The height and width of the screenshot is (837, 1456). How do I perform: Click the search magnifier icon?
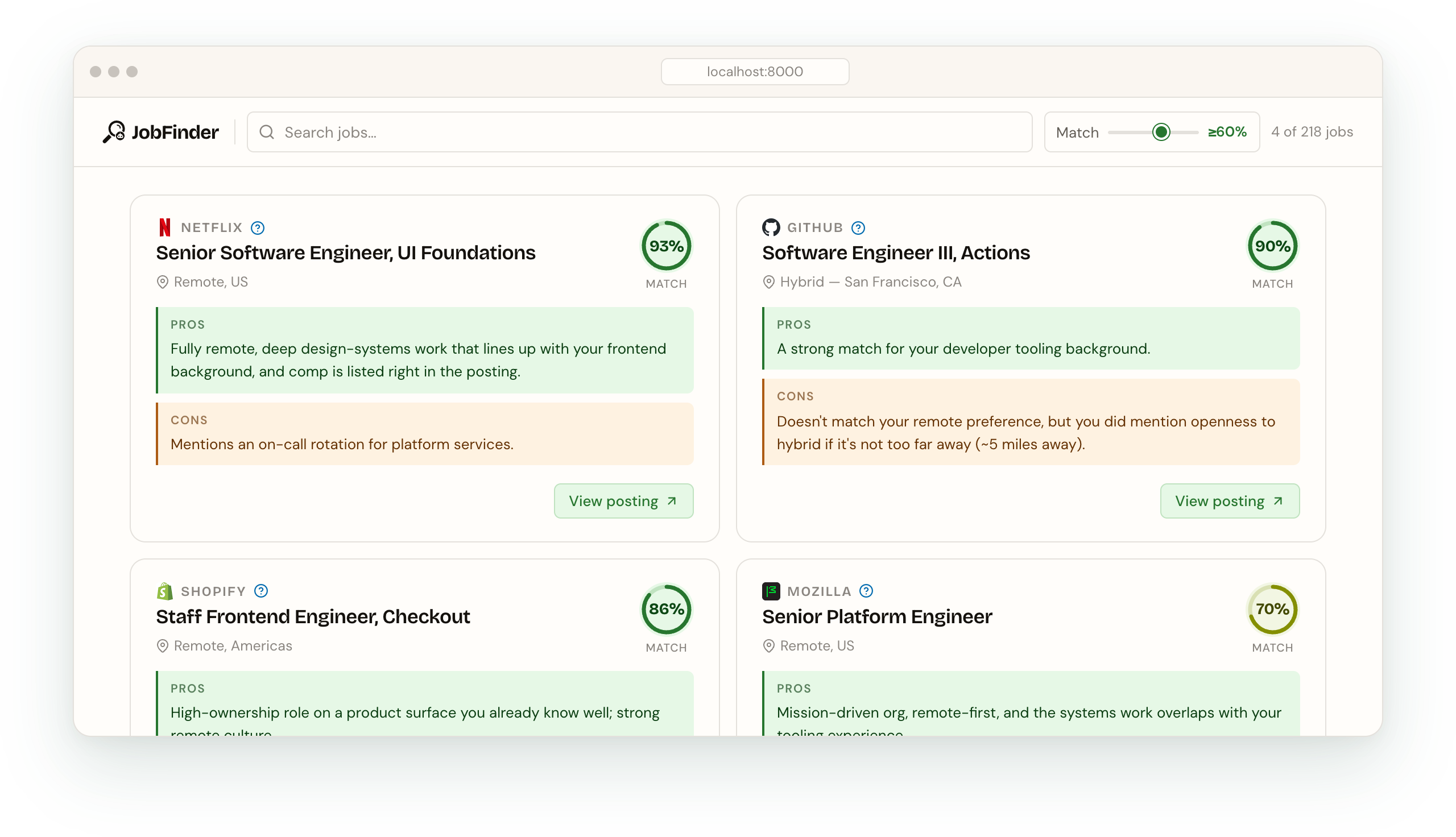[x=267, y=132]
